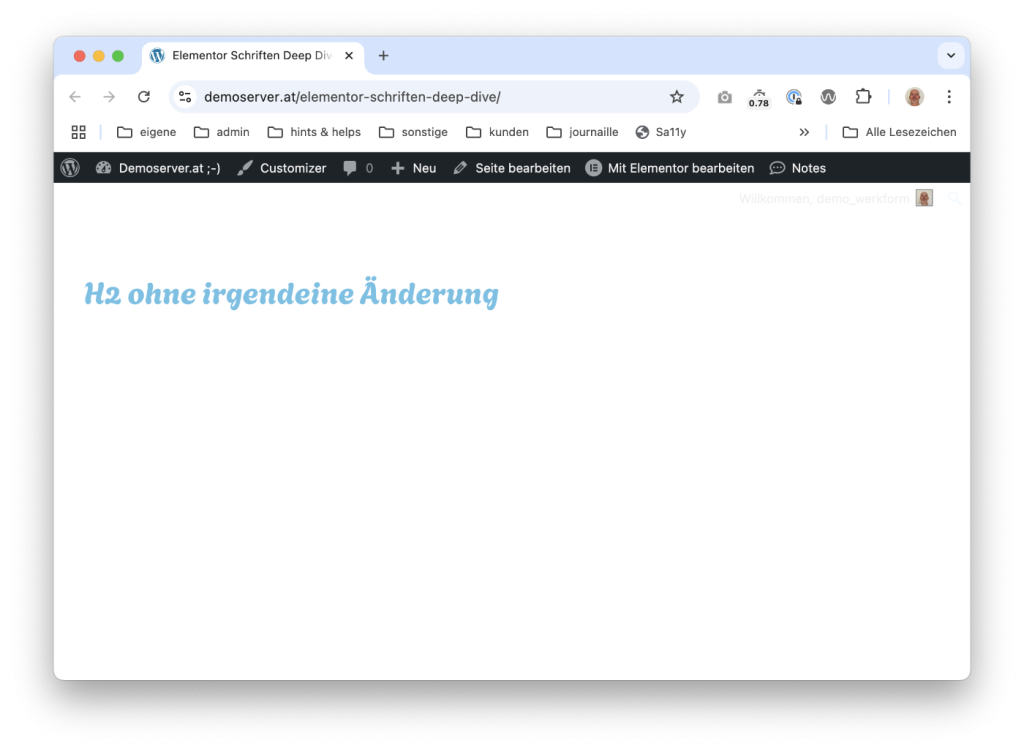Expand the tab search dropdown arrow
Viewport: 1024px width, 751px height.
pos(950,56)
